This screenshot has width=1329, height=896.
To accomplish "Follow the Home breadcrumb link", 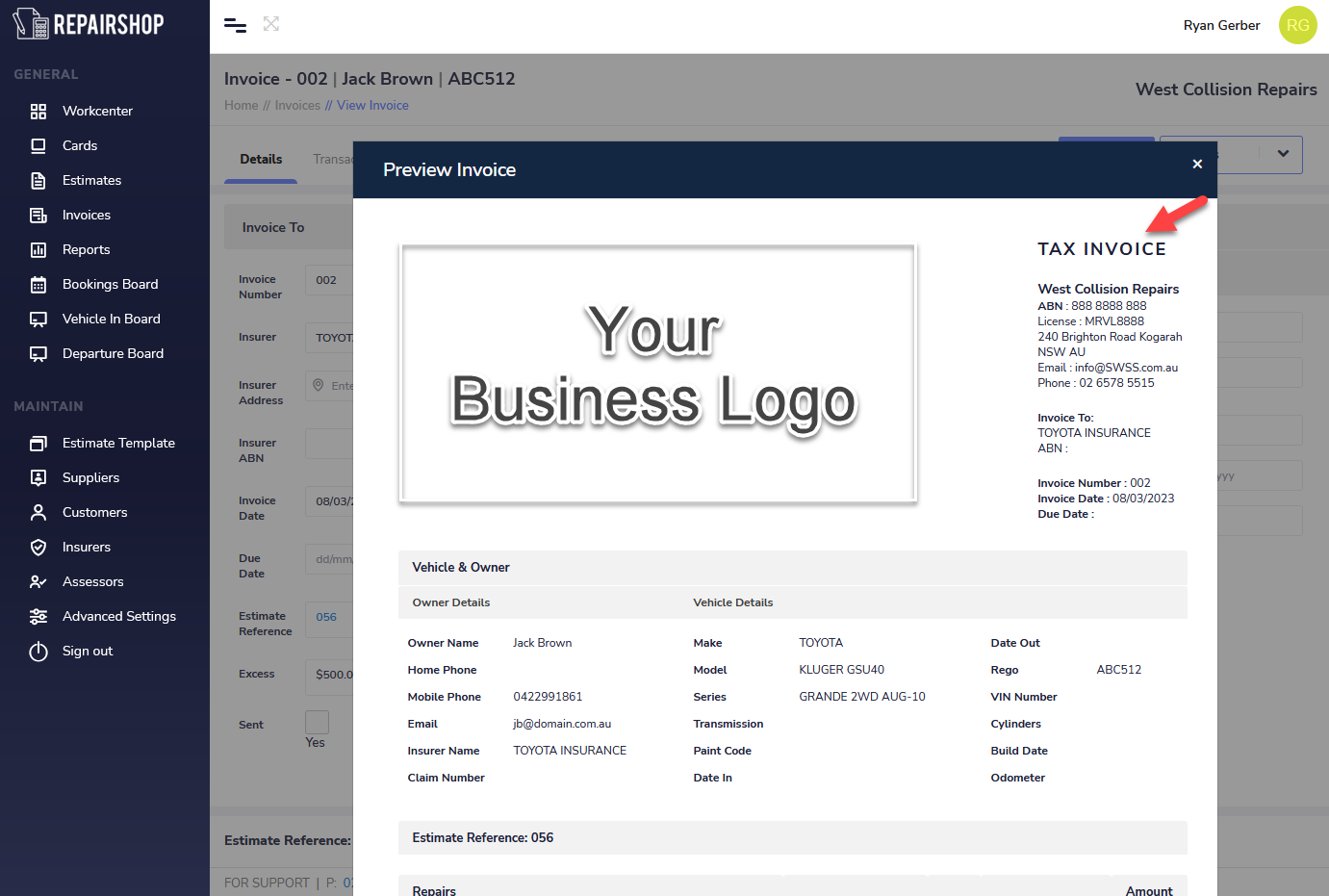I will coord(241,106).
